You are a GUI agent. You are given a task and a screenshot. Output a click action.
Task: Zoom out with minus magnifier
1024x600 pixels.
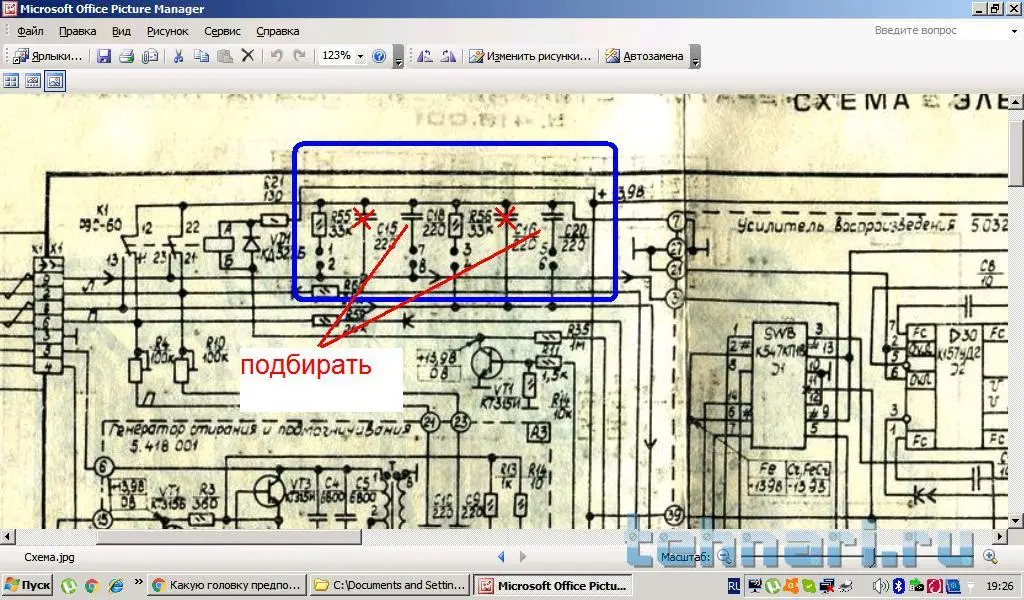[x=724, y=557]
